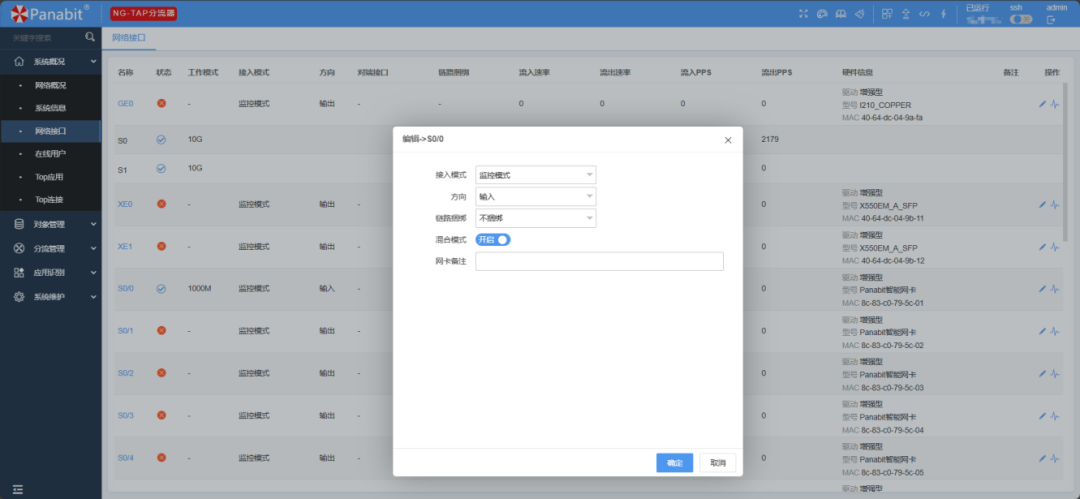Collapse the 系统概况 sidebar section
The width and height of the screenshot is (1080, 499).
pos(50,61)
